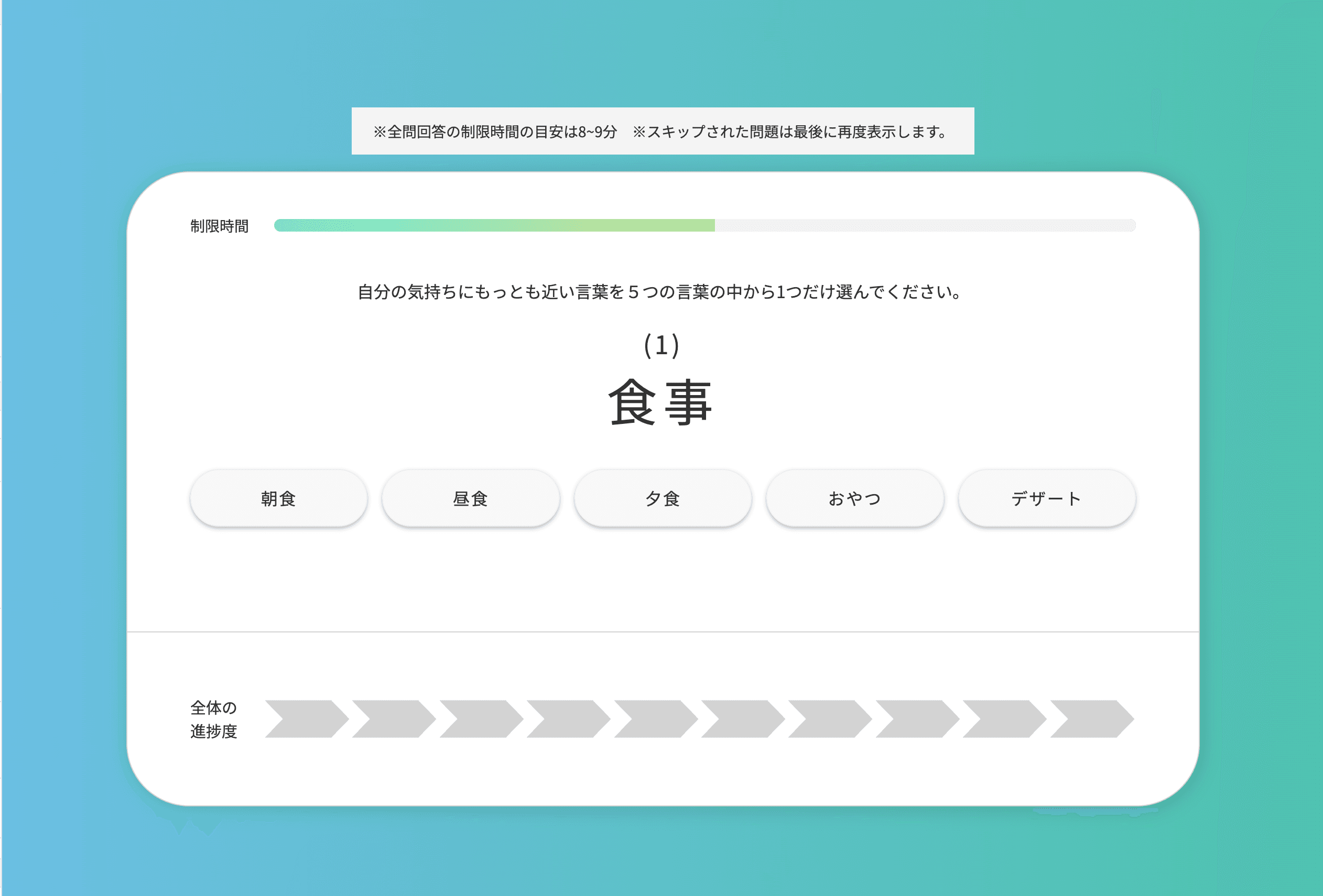Click the 全体の進捗度 label

coord(213,719)
